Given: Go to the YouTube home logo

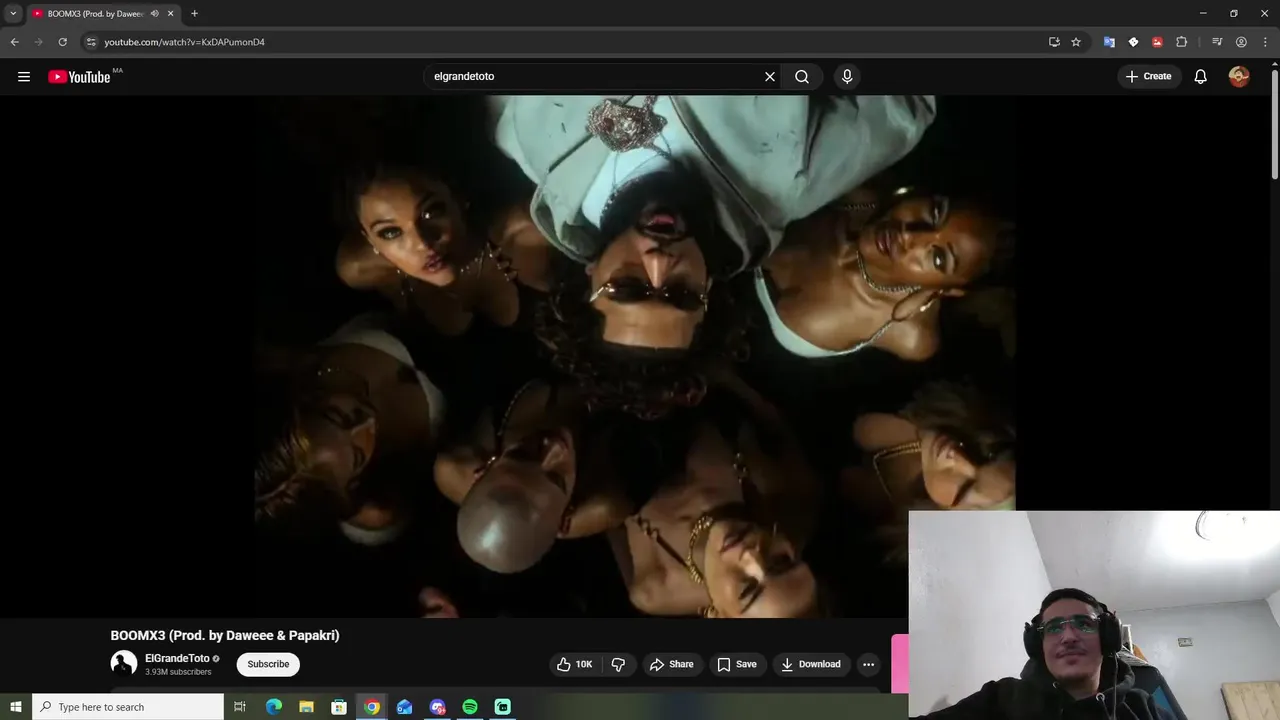Looking at the screenshot, I should click(x=80, y=77).
